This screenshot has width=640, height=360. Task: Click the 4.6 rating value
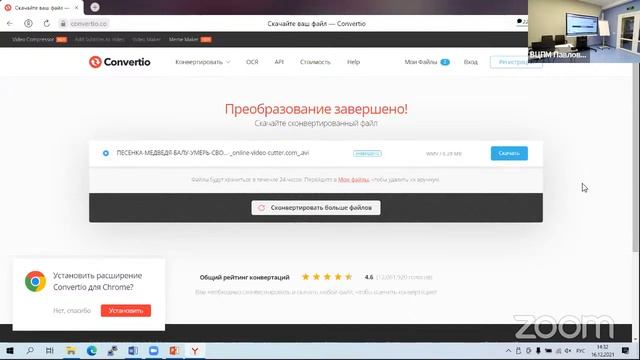[369, 277]
